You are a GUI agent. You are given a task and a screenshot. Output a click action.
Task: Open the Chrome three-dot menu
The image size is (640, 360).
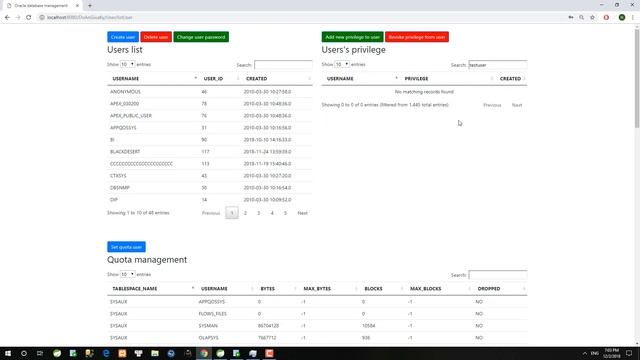[x=633, y=18]
